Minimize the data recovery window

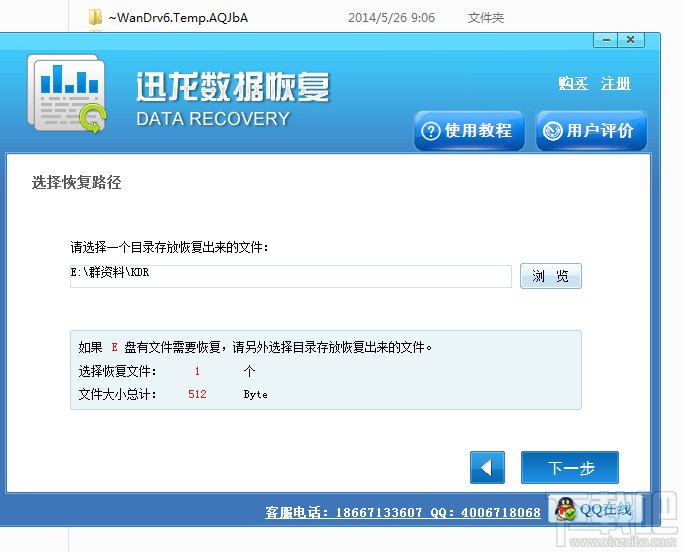(606, 40)
